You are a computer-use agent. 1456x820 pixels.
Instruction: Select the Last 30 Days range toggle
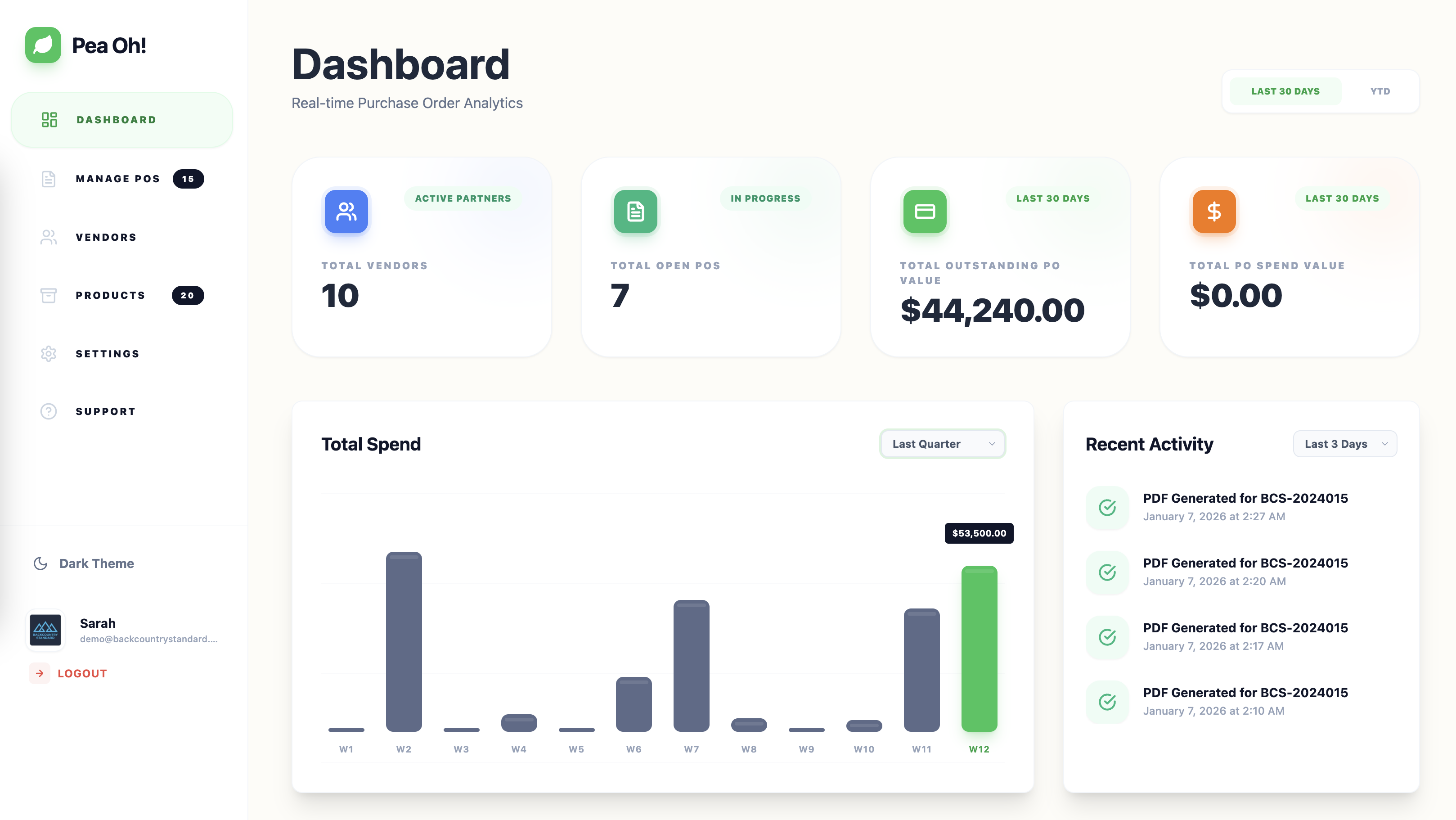pyautogui.click(x=1285, y=91)
